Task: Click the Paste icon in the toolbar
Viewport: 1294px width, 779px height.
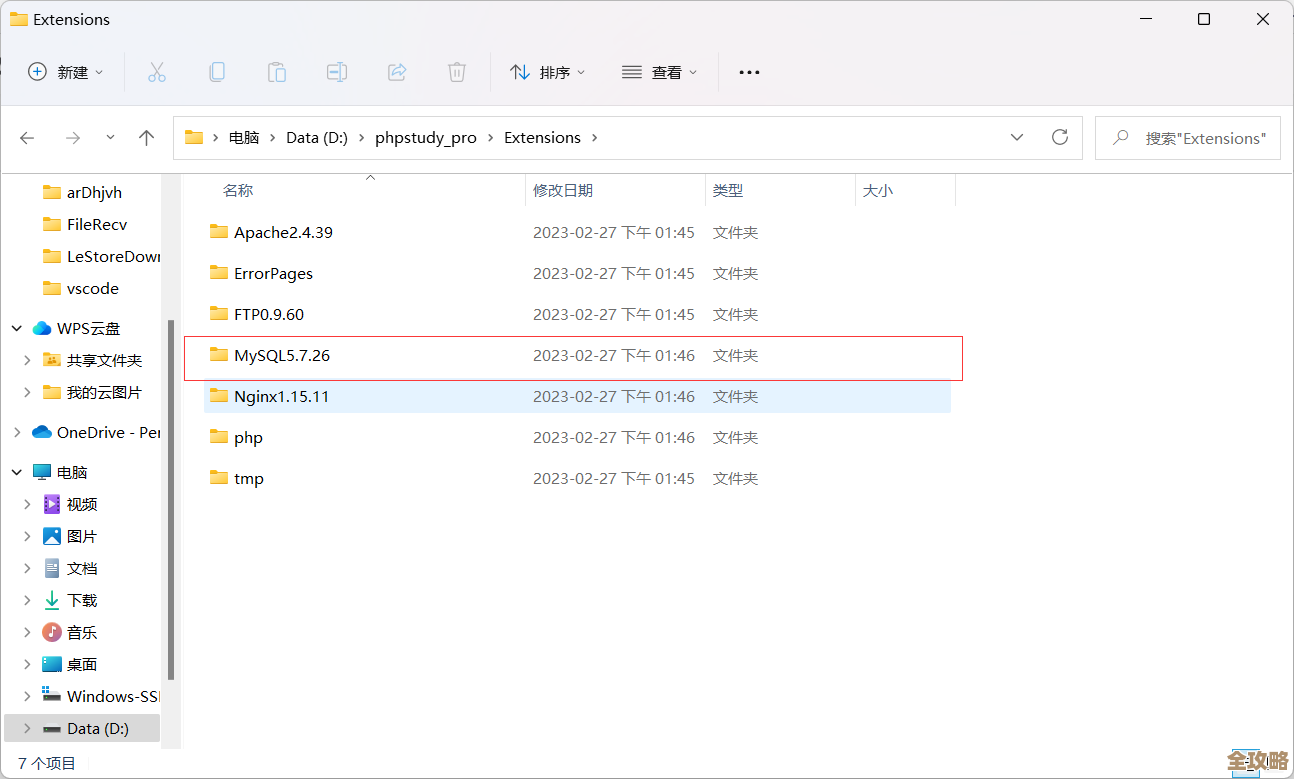Action: coord(276,71)
